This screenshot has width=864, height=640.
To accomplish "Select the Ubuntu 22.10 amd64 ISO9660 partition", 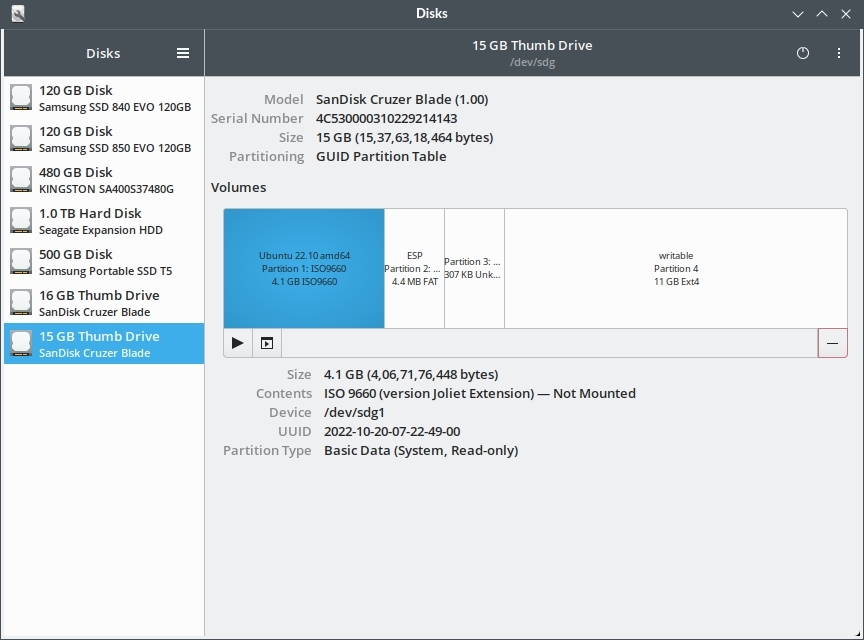I will (304, 268).
